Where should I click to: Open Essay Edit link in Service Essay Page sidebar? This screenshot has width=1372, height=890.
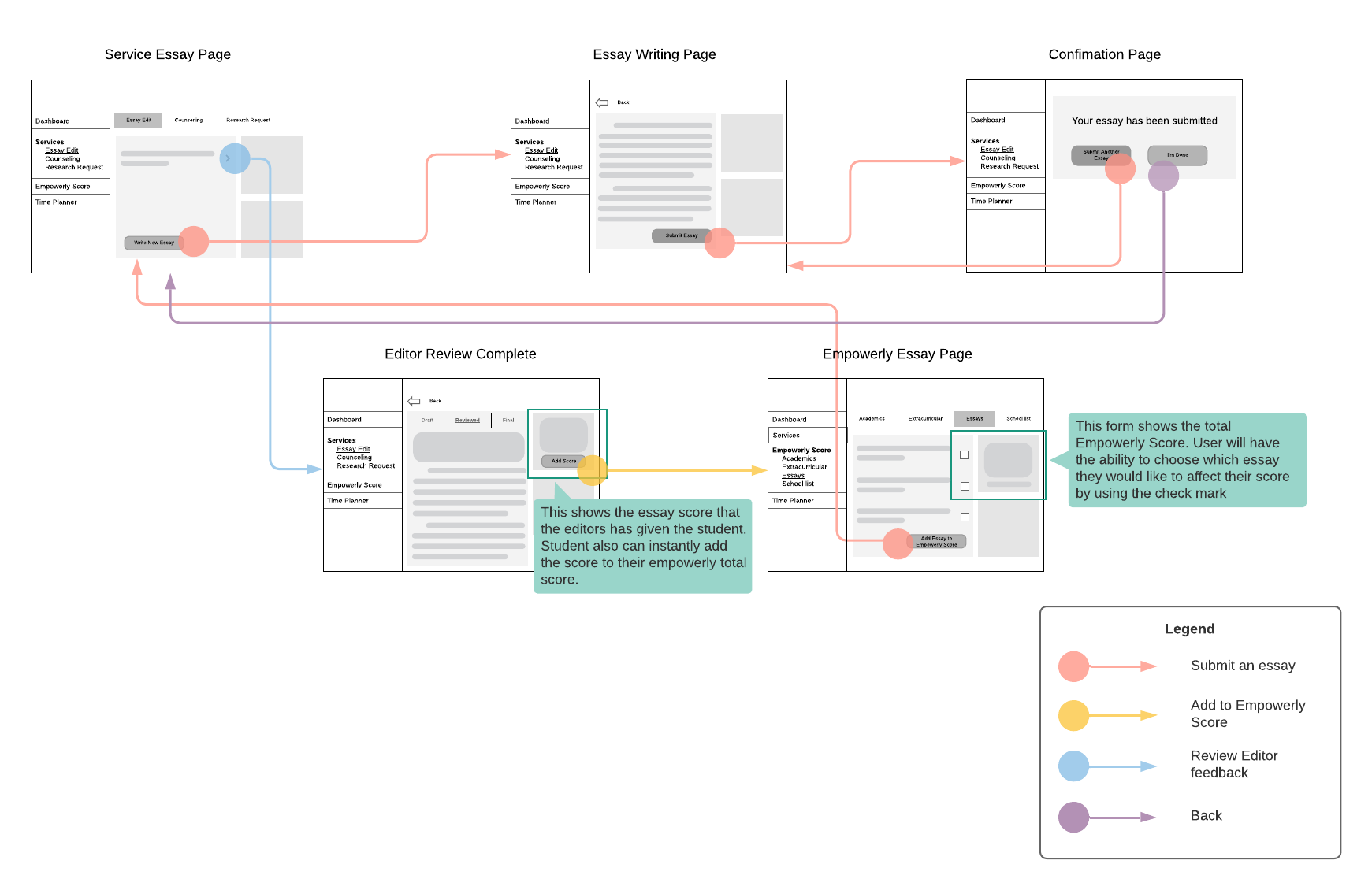[x=61, y=150]
